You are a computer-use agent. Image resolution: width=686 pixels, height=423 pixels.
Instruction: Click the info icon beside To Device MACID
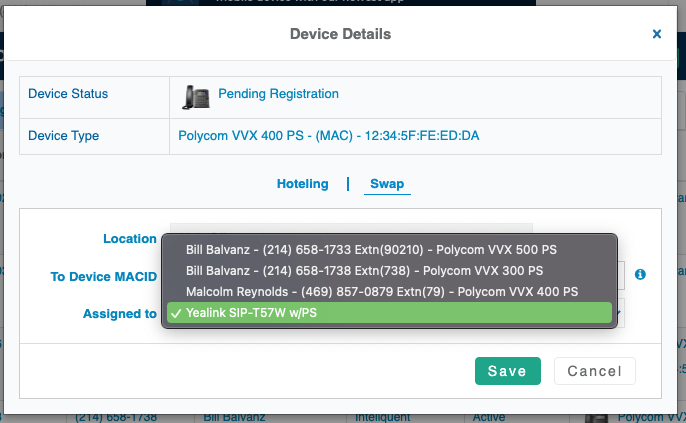pyautogui.click(x=640, y=274)
